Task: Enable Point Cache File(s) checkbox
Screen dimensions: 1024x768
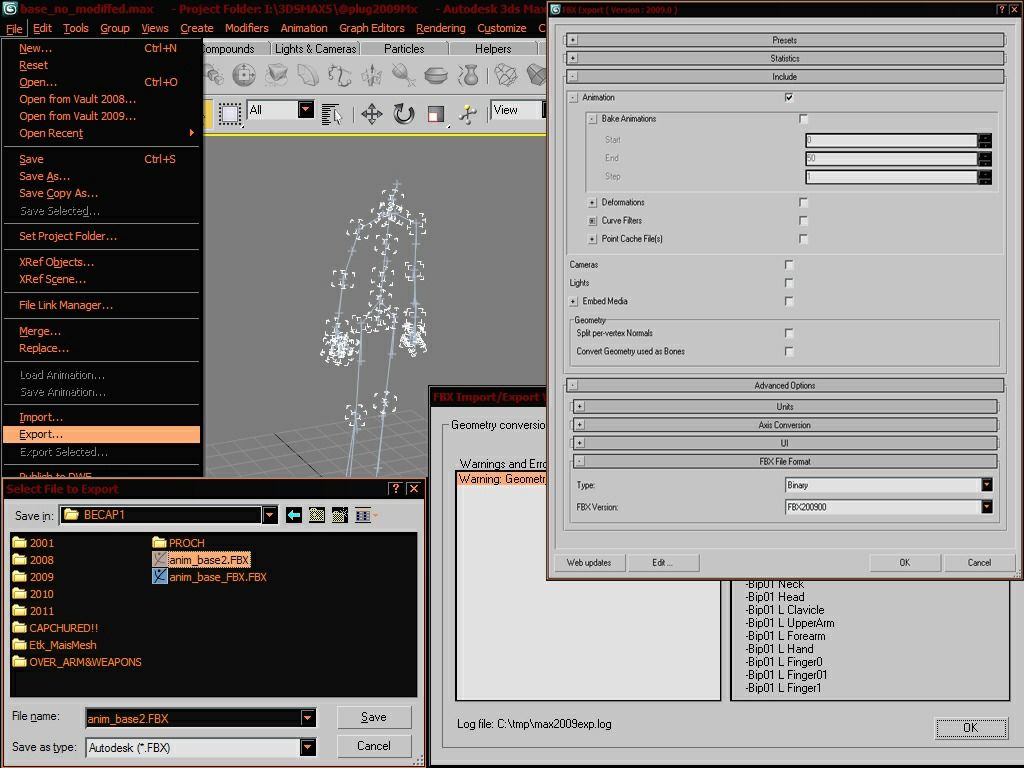Action: (x=803, y=239)
